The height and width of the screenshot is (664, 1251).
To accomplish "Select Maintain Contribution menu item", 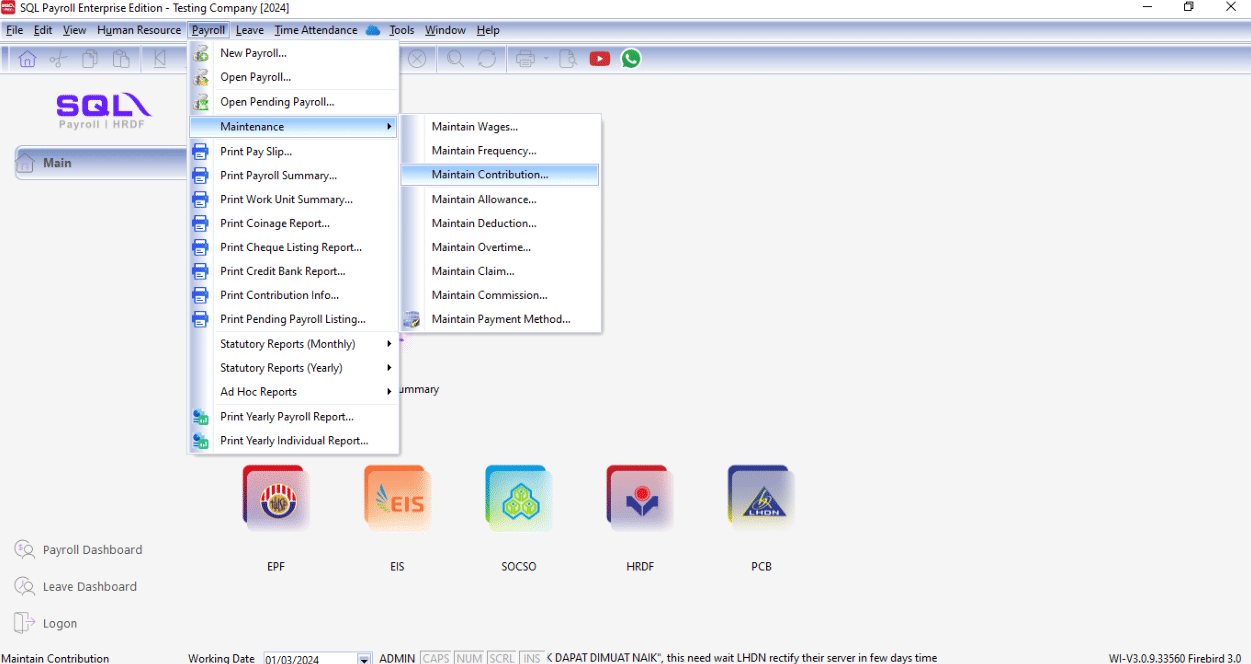I will click(x=490, y=175).
